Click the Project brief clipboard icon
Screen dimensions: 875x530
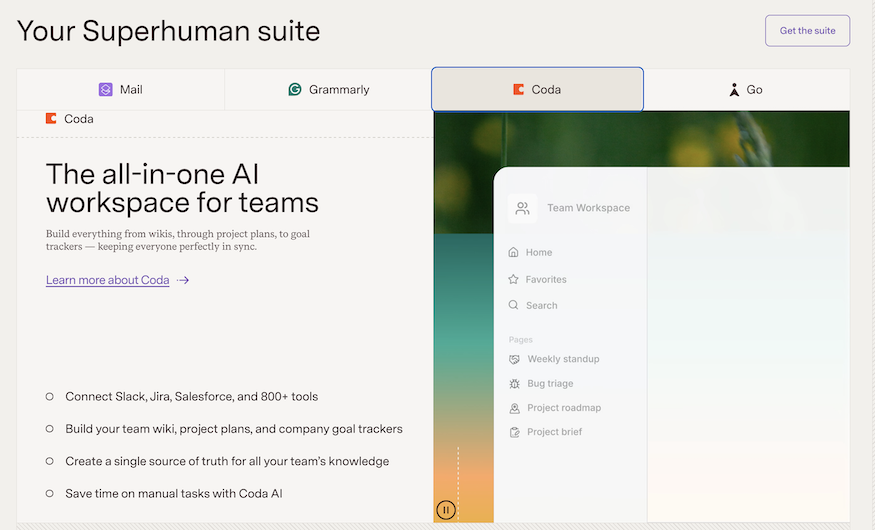(515, 432)
